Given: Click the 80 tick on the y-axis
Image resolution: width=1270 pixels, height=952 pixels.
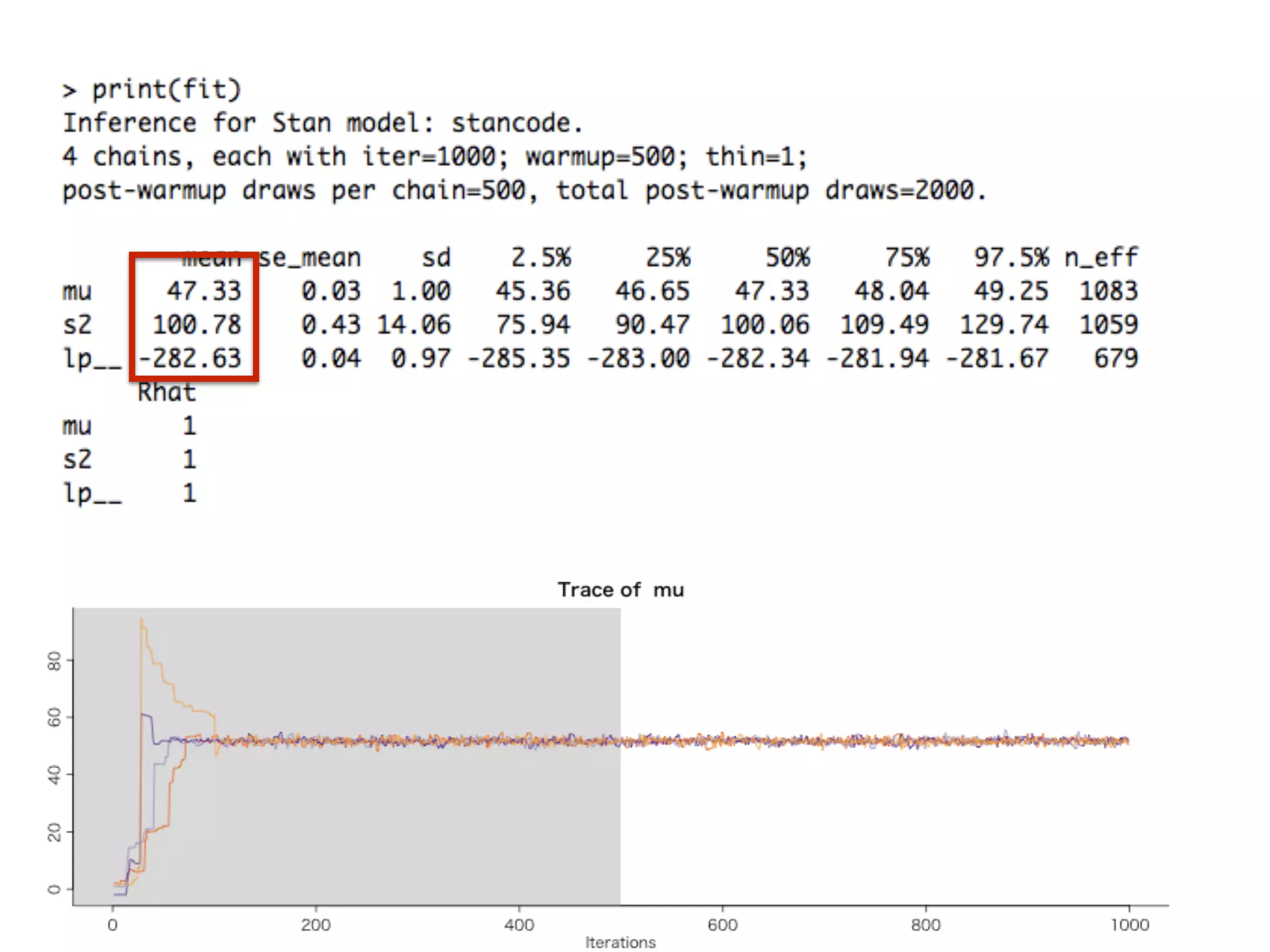Looking at the screenshot, I should (55, 661).
